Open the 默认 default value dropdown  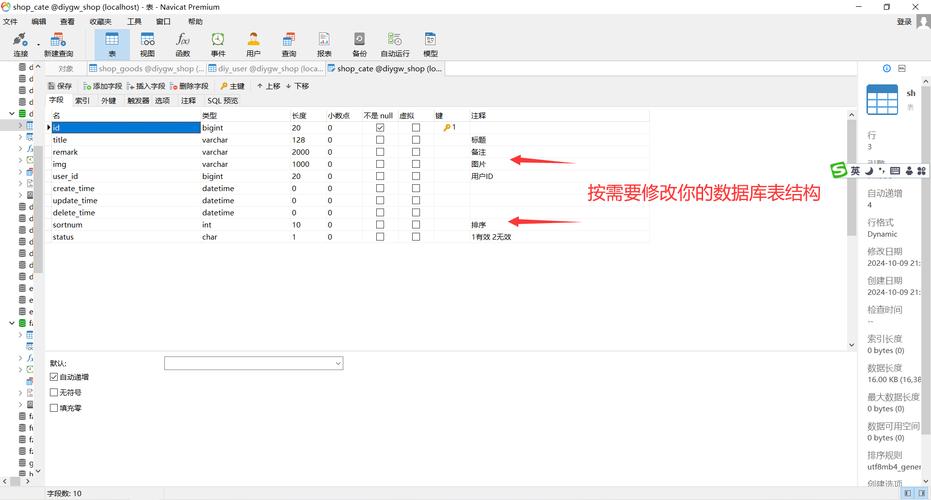(x=337, y=363)
